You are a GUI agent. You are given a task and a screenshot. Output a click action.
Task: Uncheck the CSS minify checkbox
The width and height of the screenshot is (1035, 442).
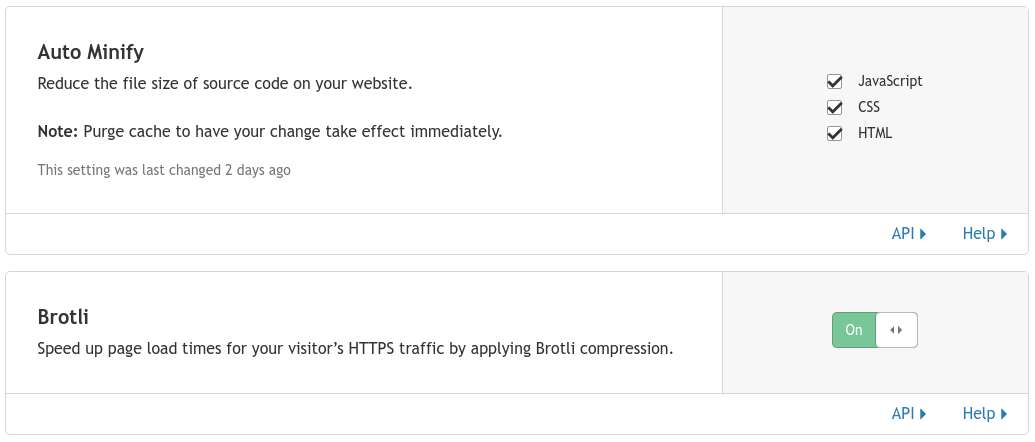point(834,108)
